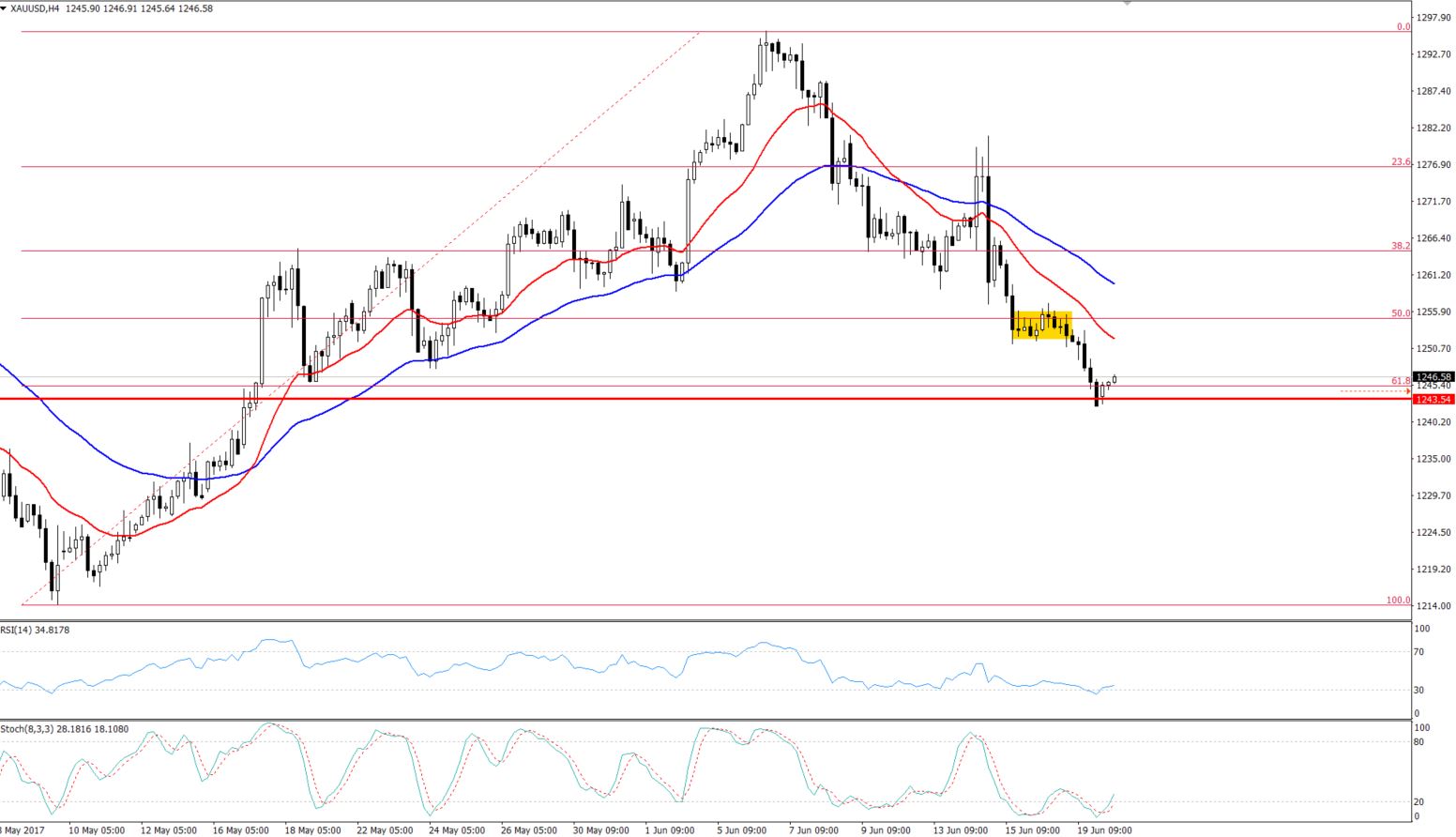
Task: Select the yellow highlighted consolidation rectangle
Action: 1041,326
